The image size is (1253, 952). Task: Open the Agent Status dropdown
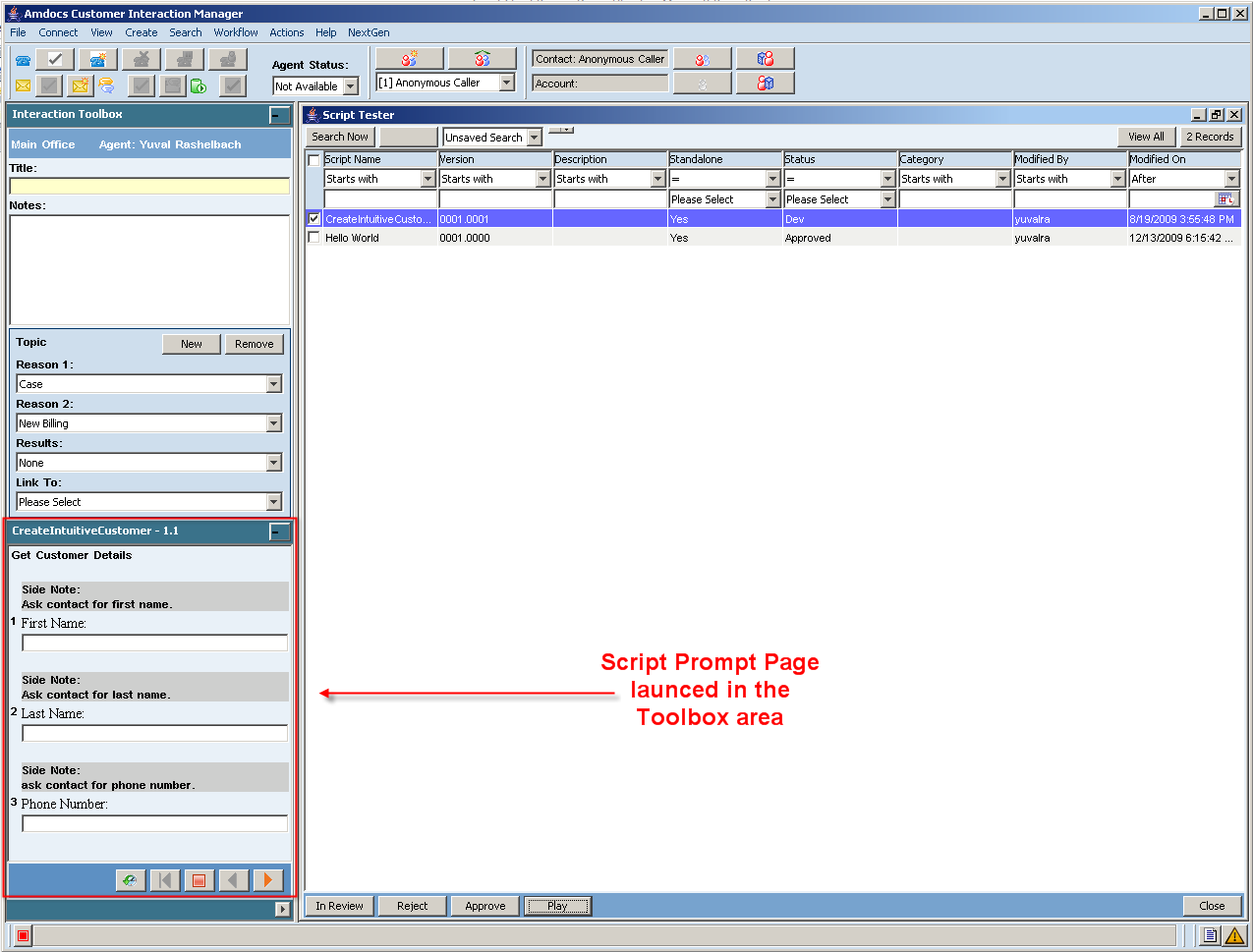tap(351, 86)
